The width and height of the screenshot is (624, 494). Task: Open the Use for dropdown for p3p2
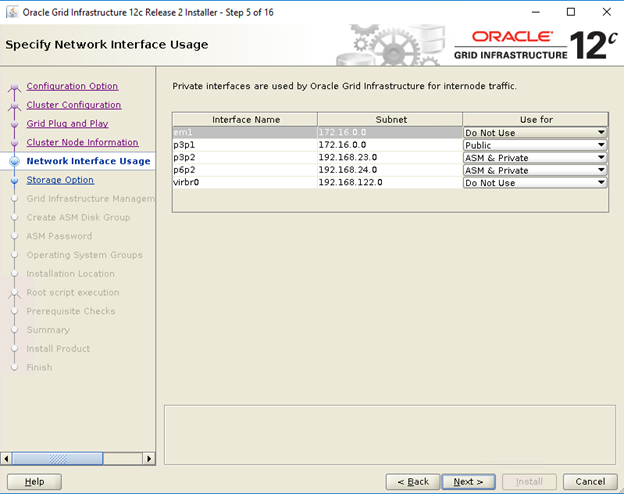pyautogui.click(x=535, y=158)
